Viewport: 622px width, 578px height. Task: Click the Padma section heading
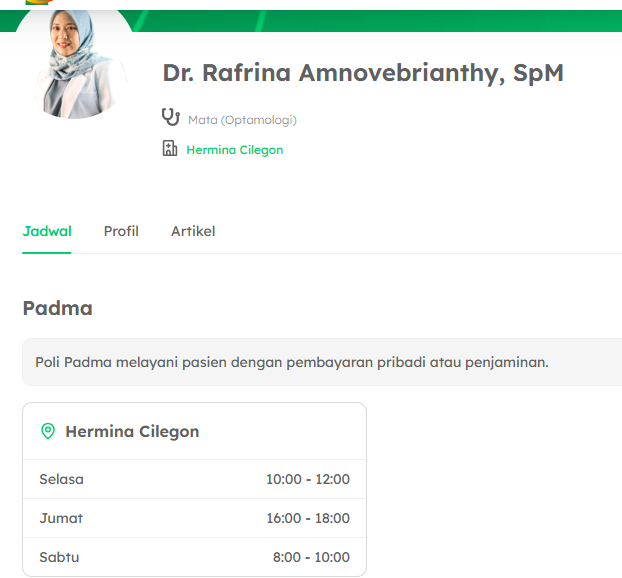pos(57,308)
